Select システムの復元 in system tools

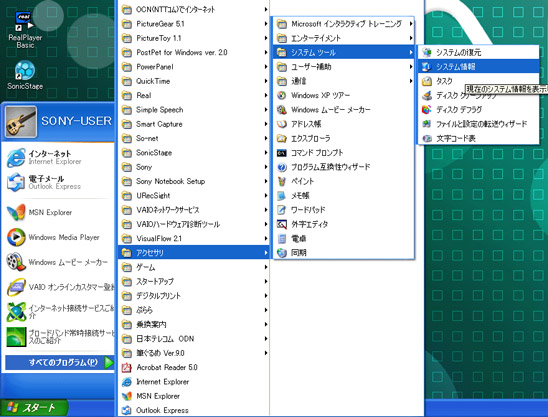[478, 52]
